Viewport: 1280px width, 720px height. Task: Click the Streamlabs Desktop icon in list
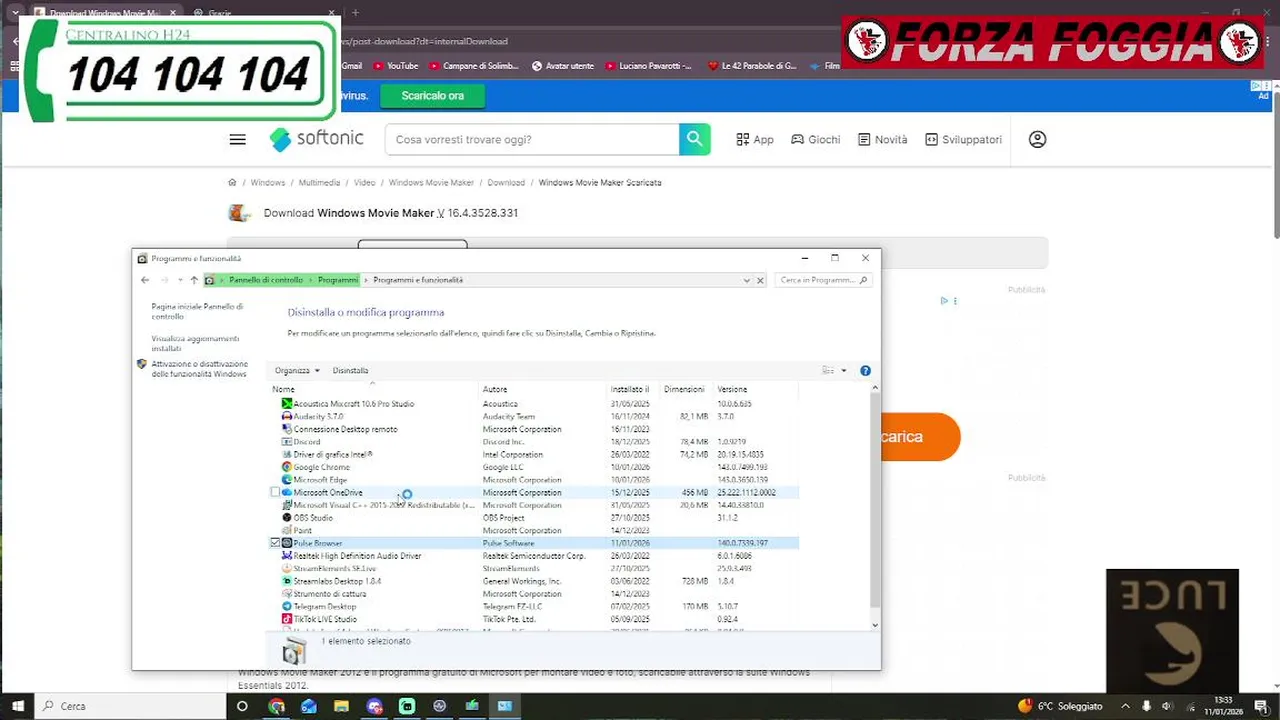[287, 581]
